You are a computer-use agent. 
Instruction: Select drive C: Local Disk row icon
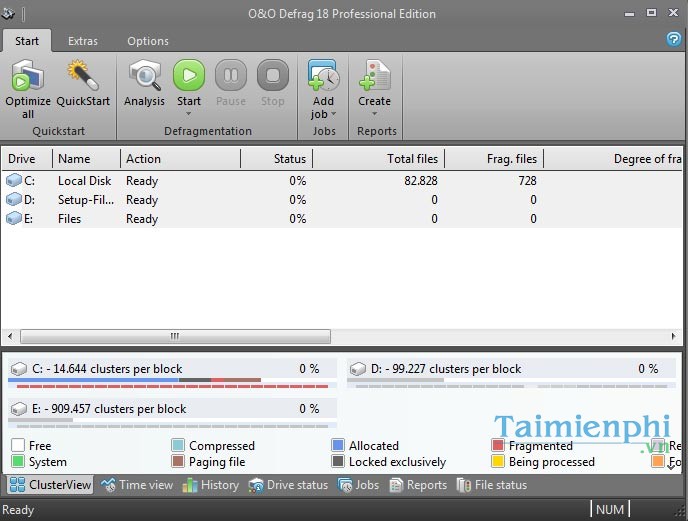click(14, 180)
